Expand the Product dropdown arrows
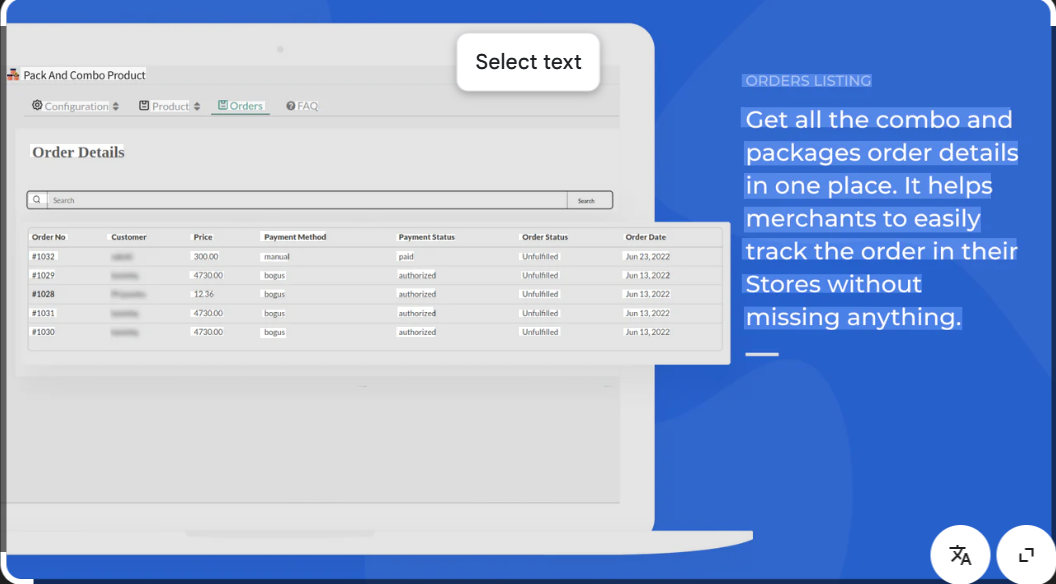This screenshot has height=584, width=1056. click(198, 105)
